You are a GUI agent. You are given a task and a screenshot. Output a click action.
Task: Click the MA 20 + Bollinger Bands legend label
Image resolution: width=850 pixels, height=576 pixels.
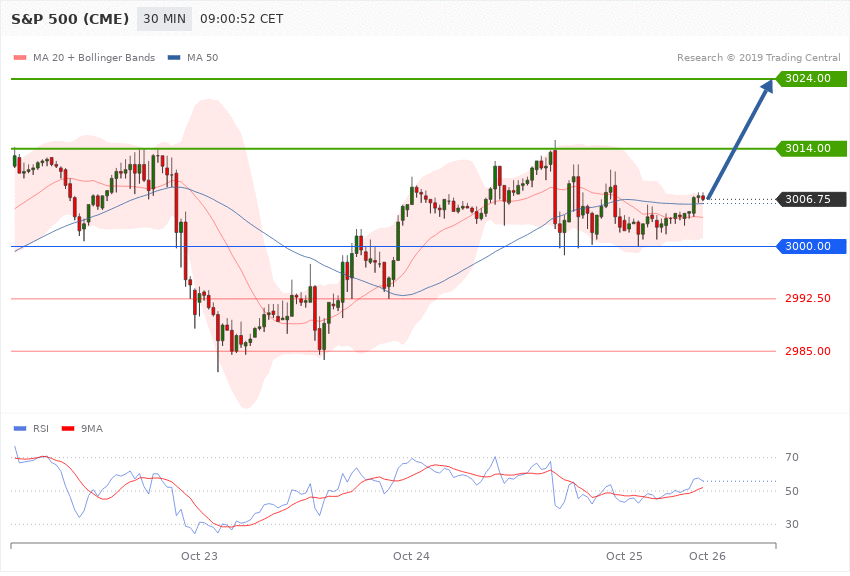[94, 57]
